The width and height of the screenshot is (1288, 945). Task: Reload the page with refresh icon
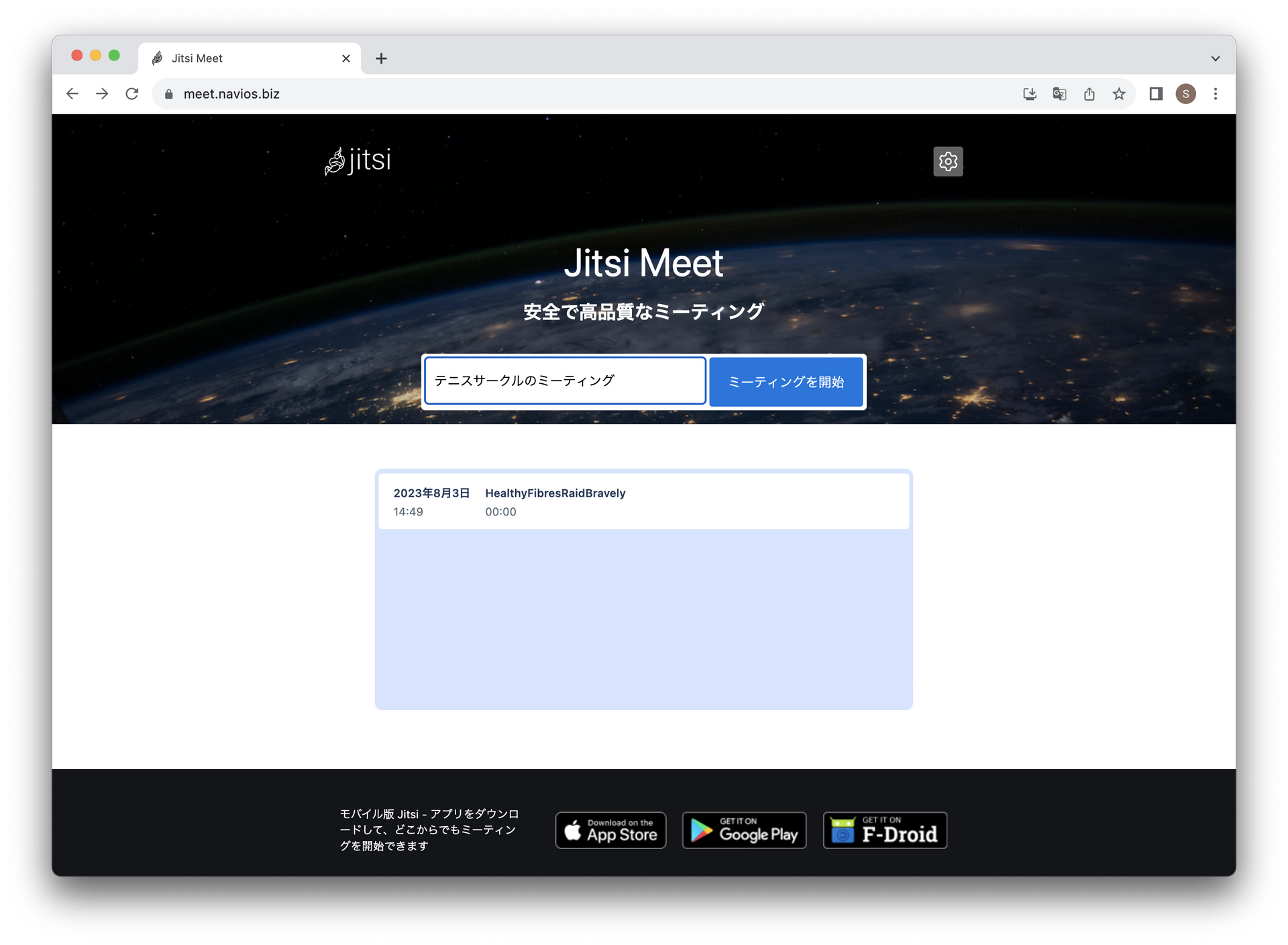(132, 94)
